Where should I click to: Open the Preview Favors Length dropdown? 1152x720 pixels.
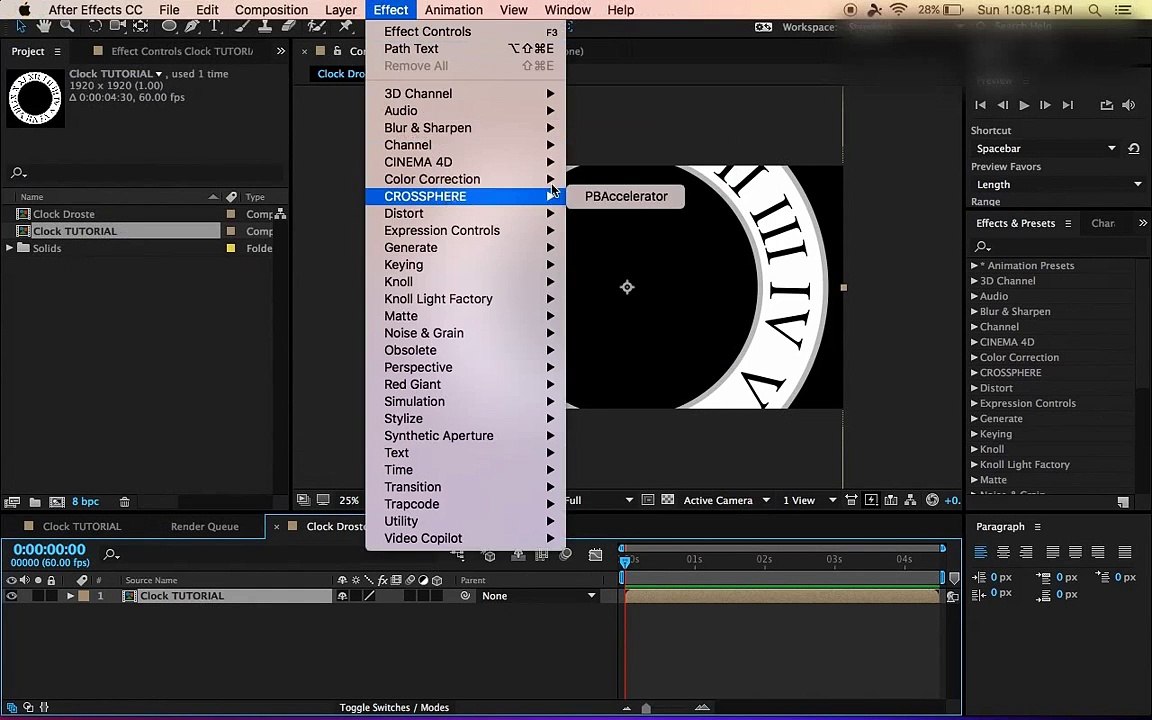1058,184
